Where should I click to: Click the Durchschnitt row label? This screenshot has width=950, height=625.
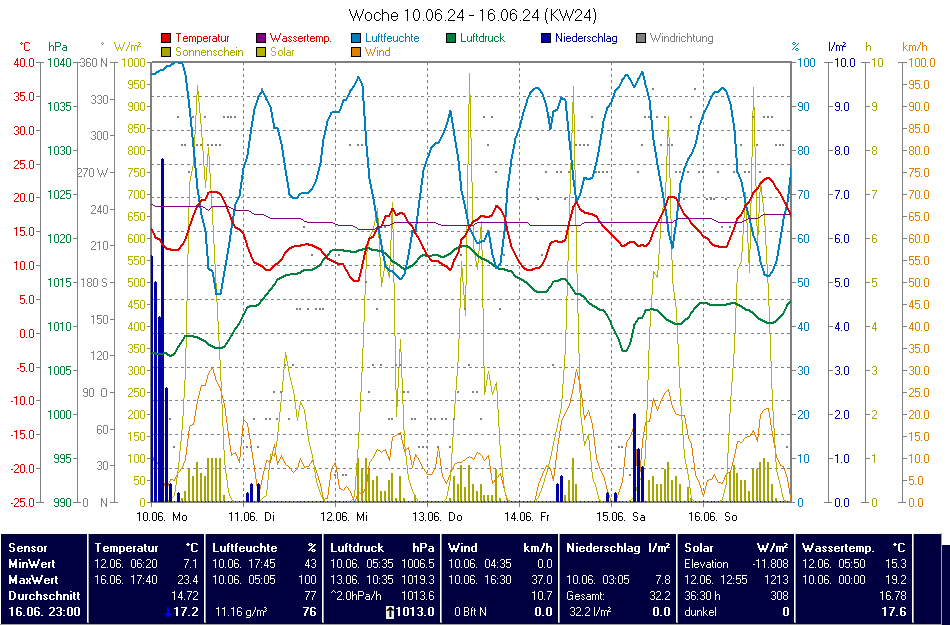pyautogui.click(x=44, y=596)
